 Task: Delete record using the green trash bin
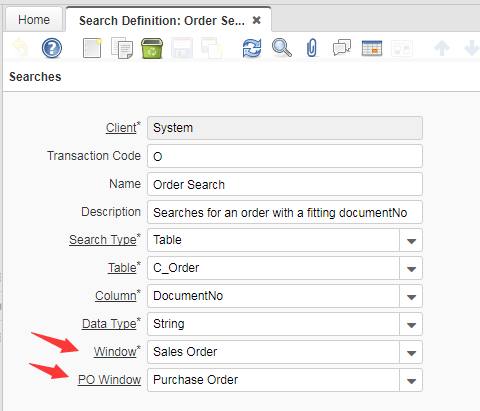[x=152, y=48]
